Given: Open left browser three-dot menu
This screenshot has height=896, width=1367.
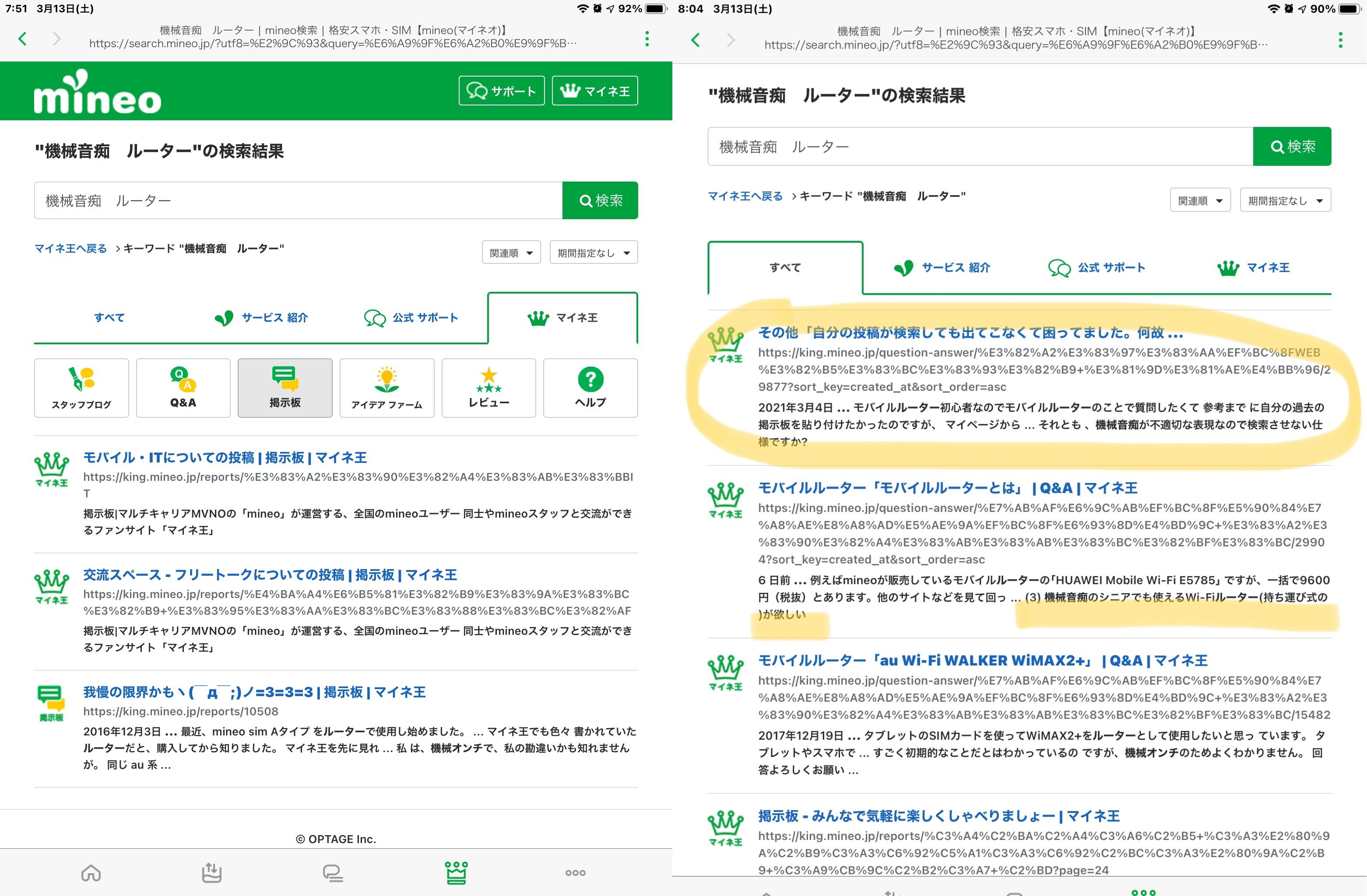Looking at the screenshot, I should [x=647, y=39].
